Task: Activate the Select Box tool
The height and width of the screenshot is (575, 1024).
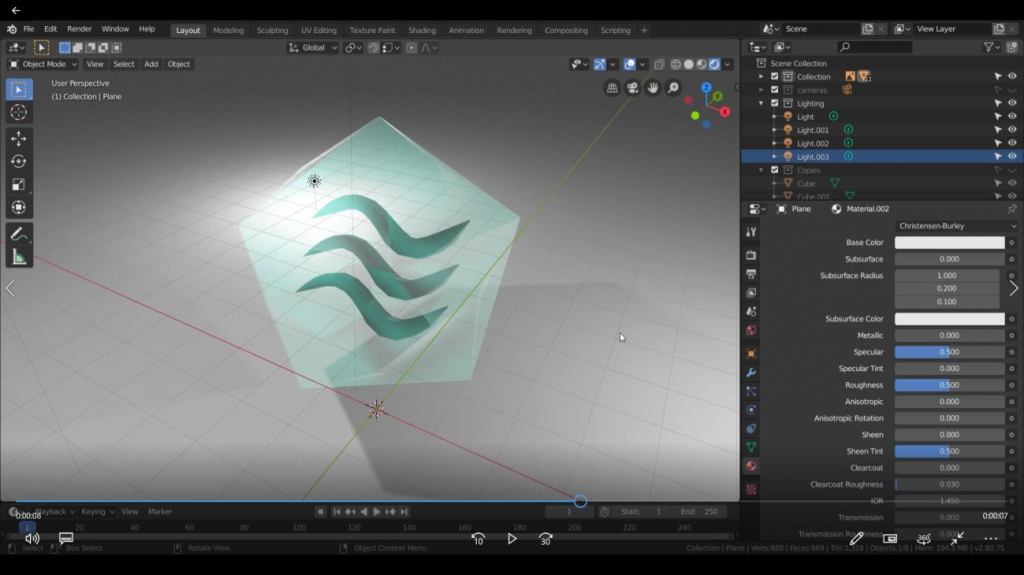Action: (18, 90)
